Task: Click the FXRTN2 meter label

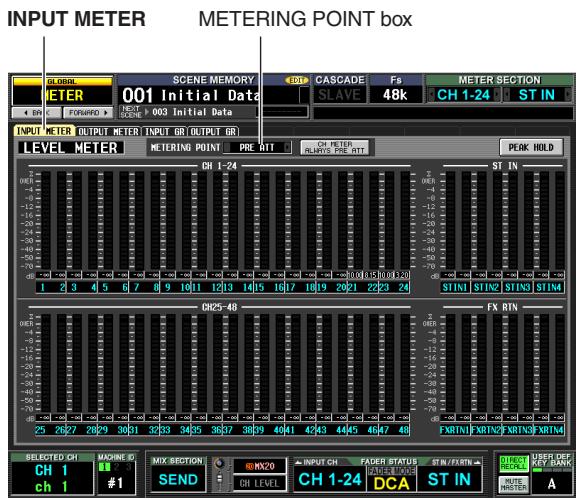Action: point(486,430)
